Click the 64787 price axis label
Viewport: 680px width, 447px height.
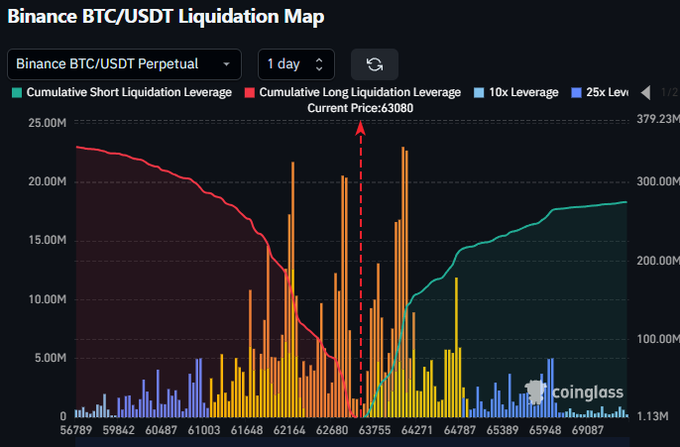[x=460, y=430]
